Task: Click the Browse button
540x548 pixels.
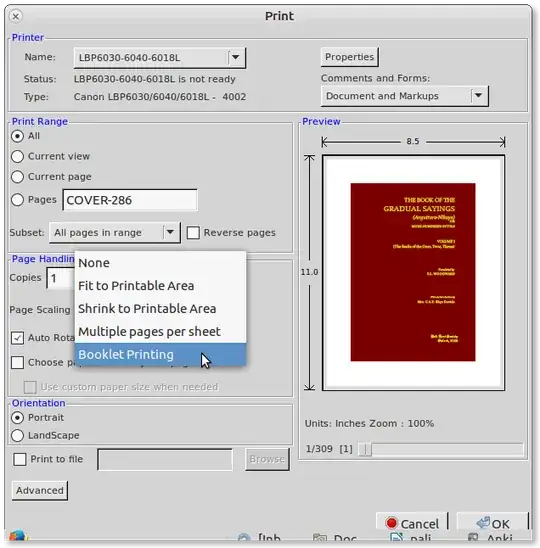Action: click(x=267, y=459)
